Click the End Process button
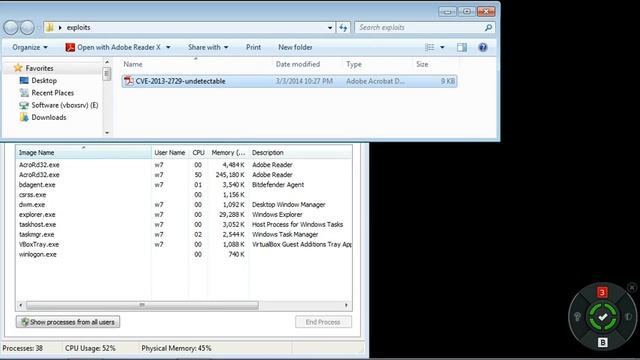Screen dimensions: 640x360 click(x=323, y=322)
